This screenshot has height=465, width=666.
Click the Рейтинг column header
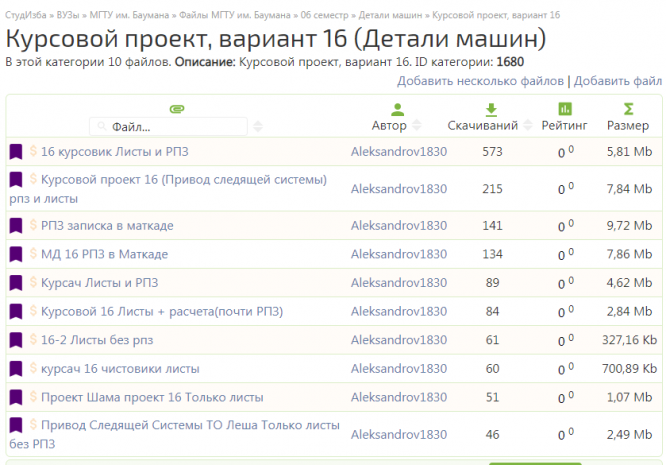coord(564,125)
